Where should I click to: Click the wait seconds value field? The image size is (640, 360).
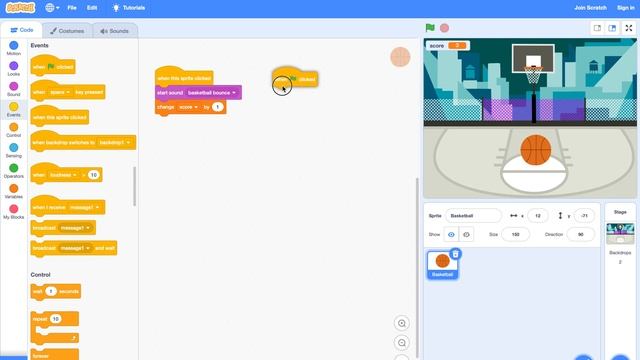(x=51, y=291)
